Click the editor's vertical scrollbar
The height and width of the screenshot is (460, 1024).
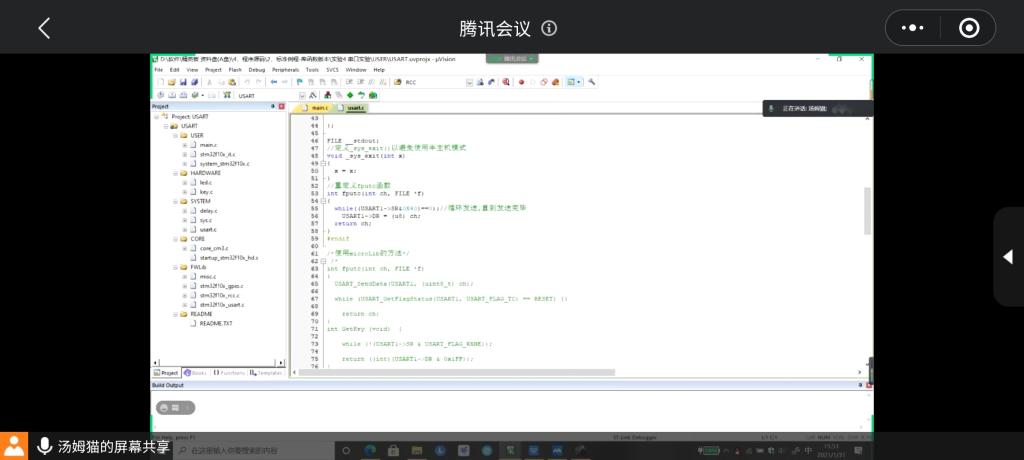[x=866, y=210]
